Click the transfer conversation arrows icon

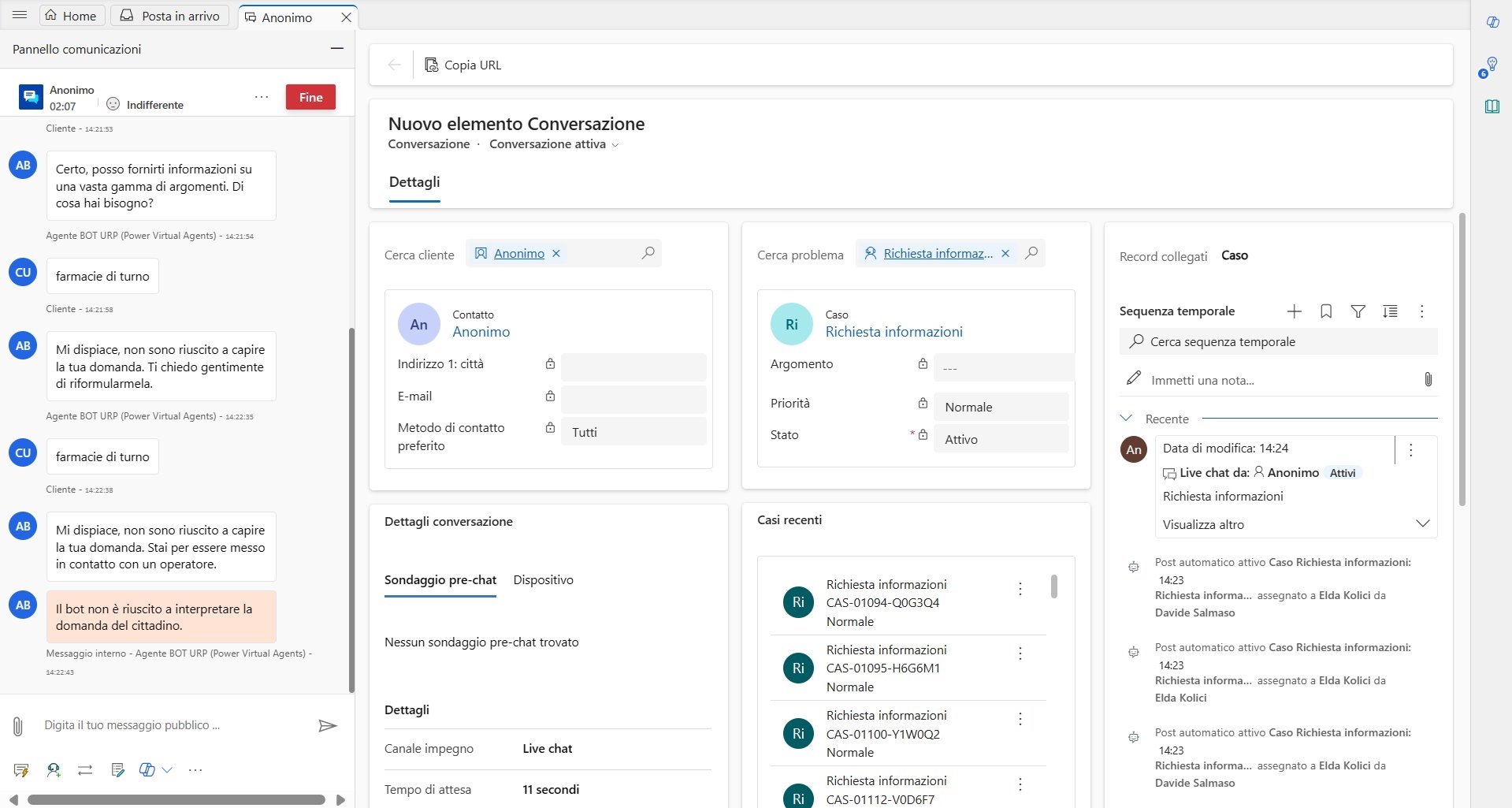[x=85, y=770]
